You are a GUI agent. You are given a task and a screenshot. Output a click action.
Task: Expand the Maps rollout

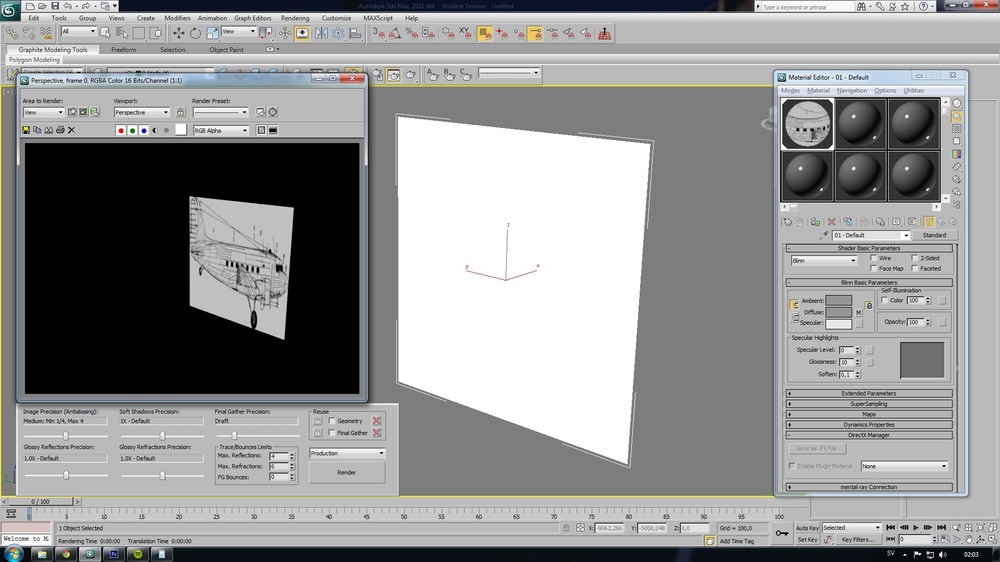[868, 414]
